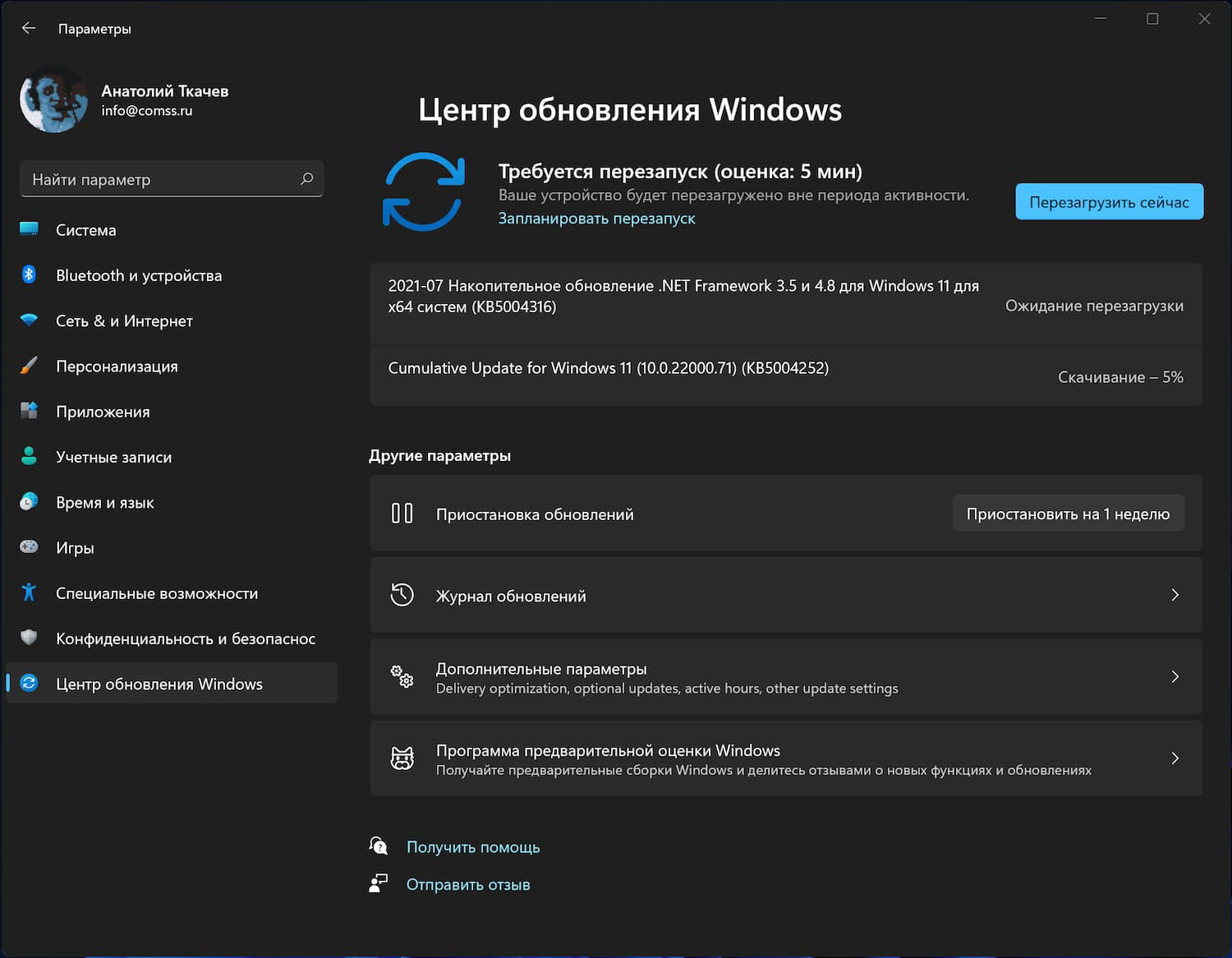Click the Bluetooth icon in the sidebar

[x=29, y=274]
